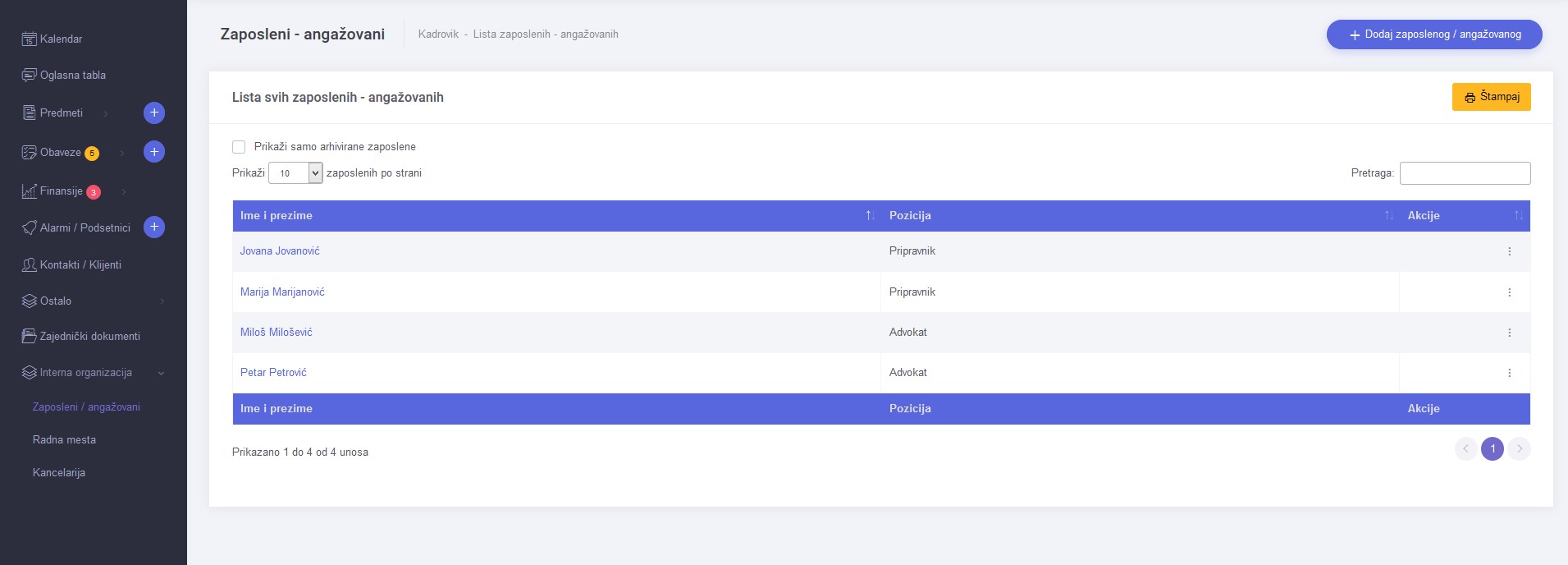Screen dimensions: 1568x565
Task: Open the three-dot actions menu for Petar Petrović
Action: [x=1509, y=373]
